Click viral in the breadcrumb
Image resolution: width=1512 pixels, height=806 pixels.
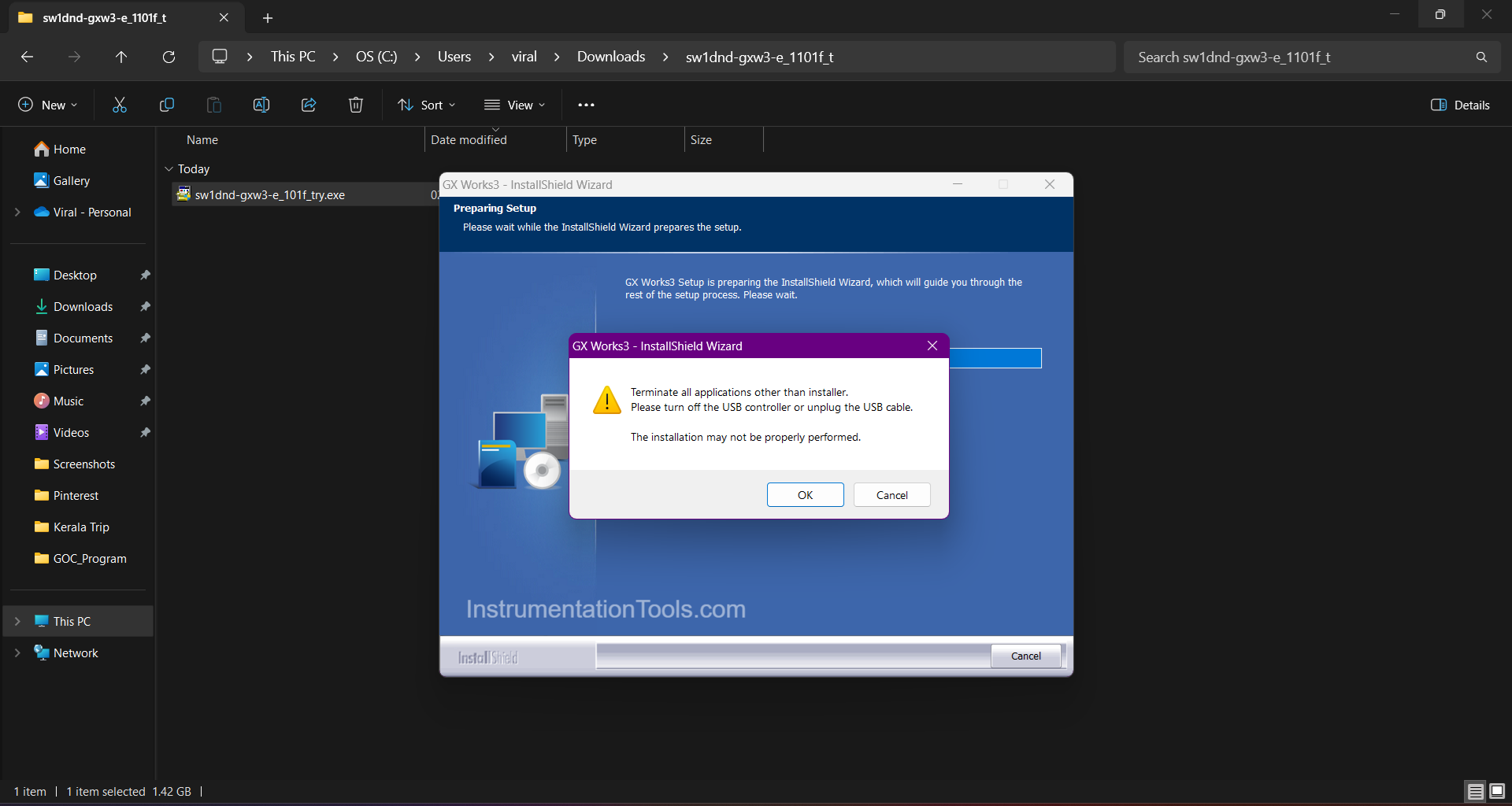click(x=524, y=57)
